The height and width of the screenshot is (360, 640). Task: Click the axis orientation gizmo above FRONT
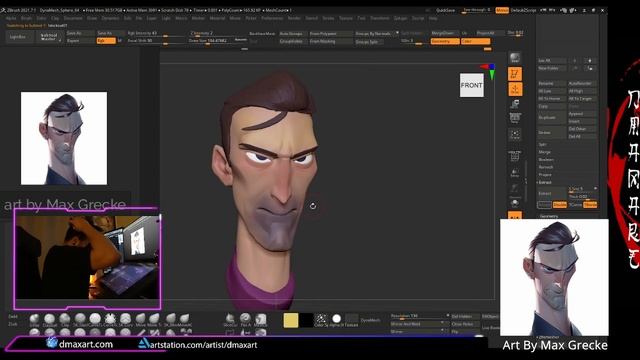[x=489, y=70]
